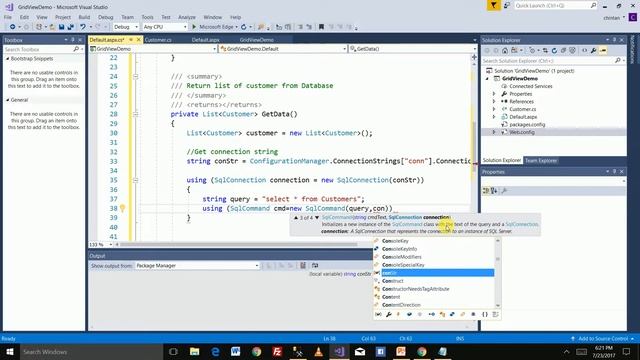
Task: Toggle the methods cube filter in IntelliSense bar
Action: tap(420, 314)
